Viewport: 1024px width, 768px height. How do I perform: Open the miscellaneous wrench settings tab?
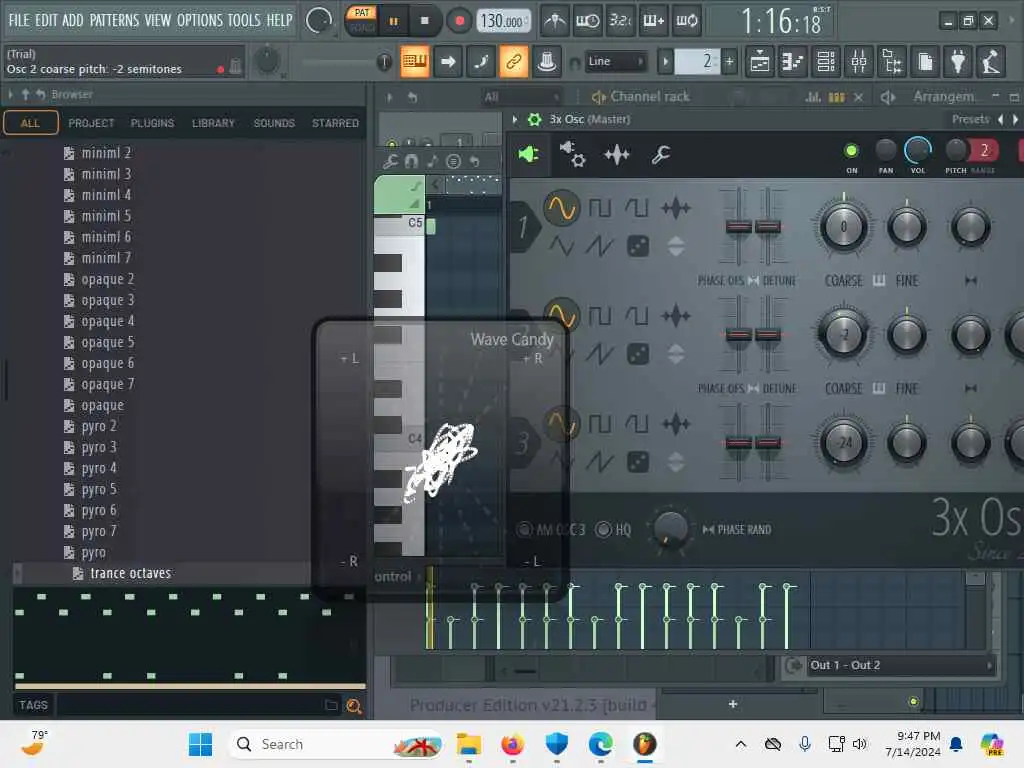pos(660,154)
